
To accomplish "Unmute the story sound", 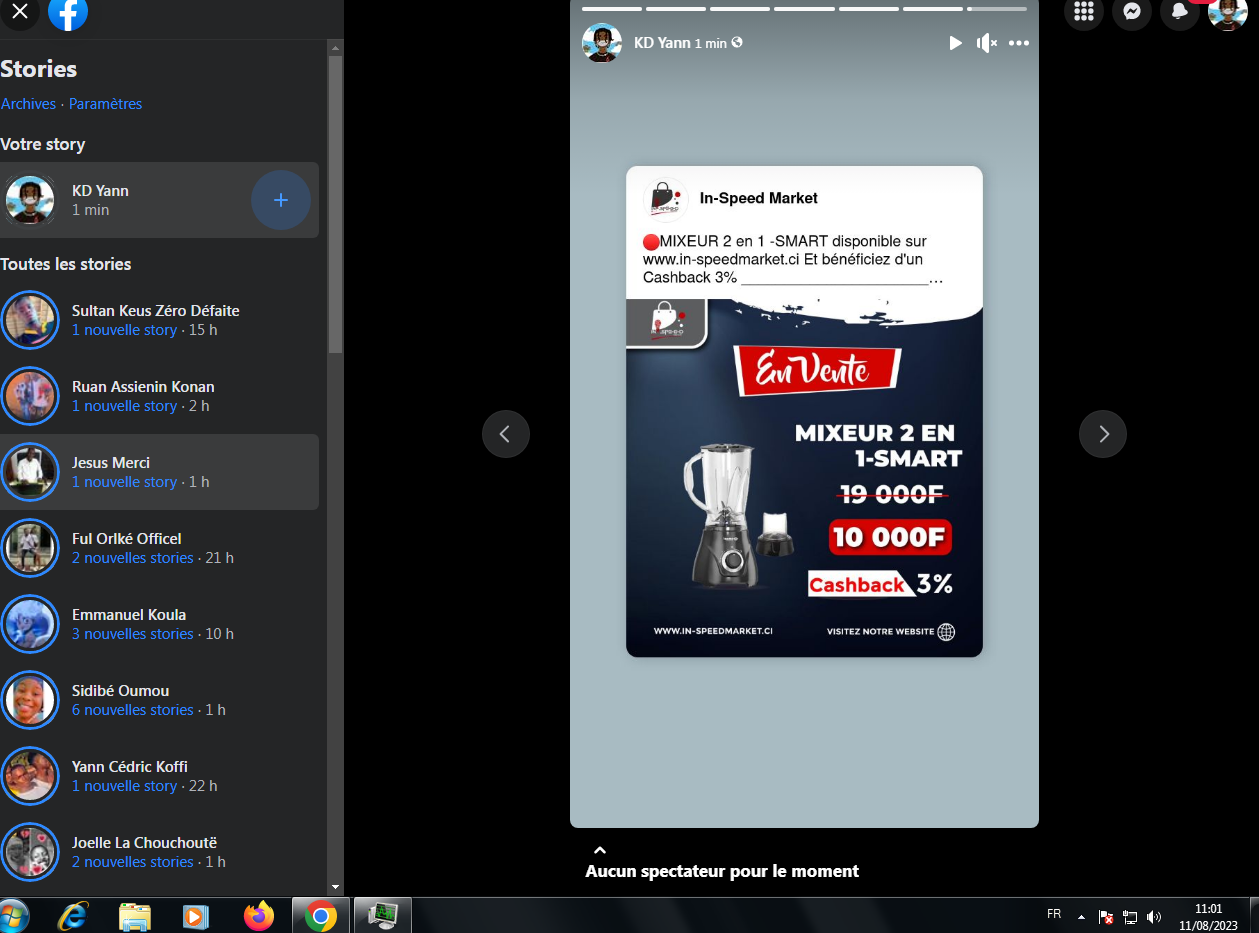I will point(987,43).
